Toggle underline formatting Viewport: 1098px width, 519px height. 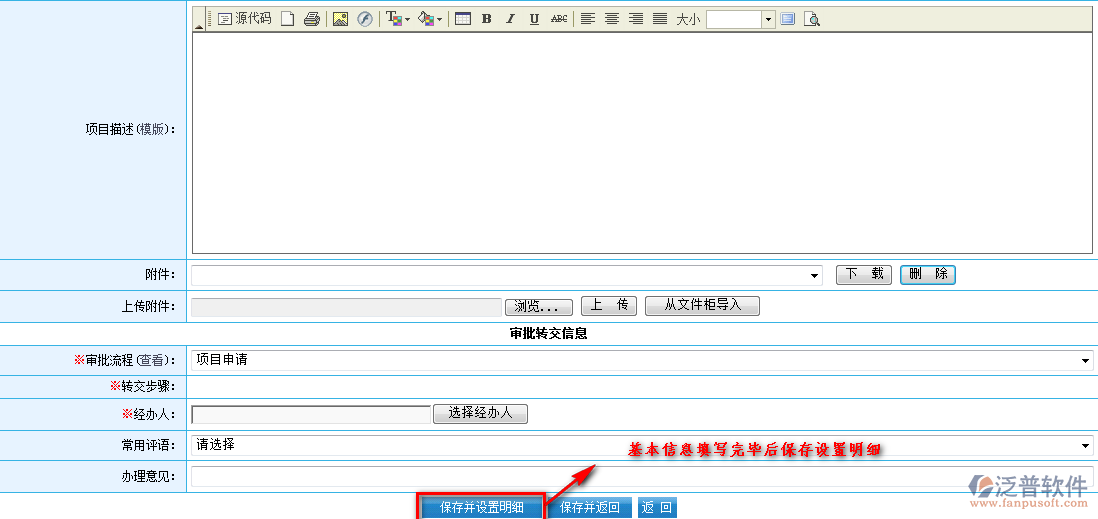point(534,19)
